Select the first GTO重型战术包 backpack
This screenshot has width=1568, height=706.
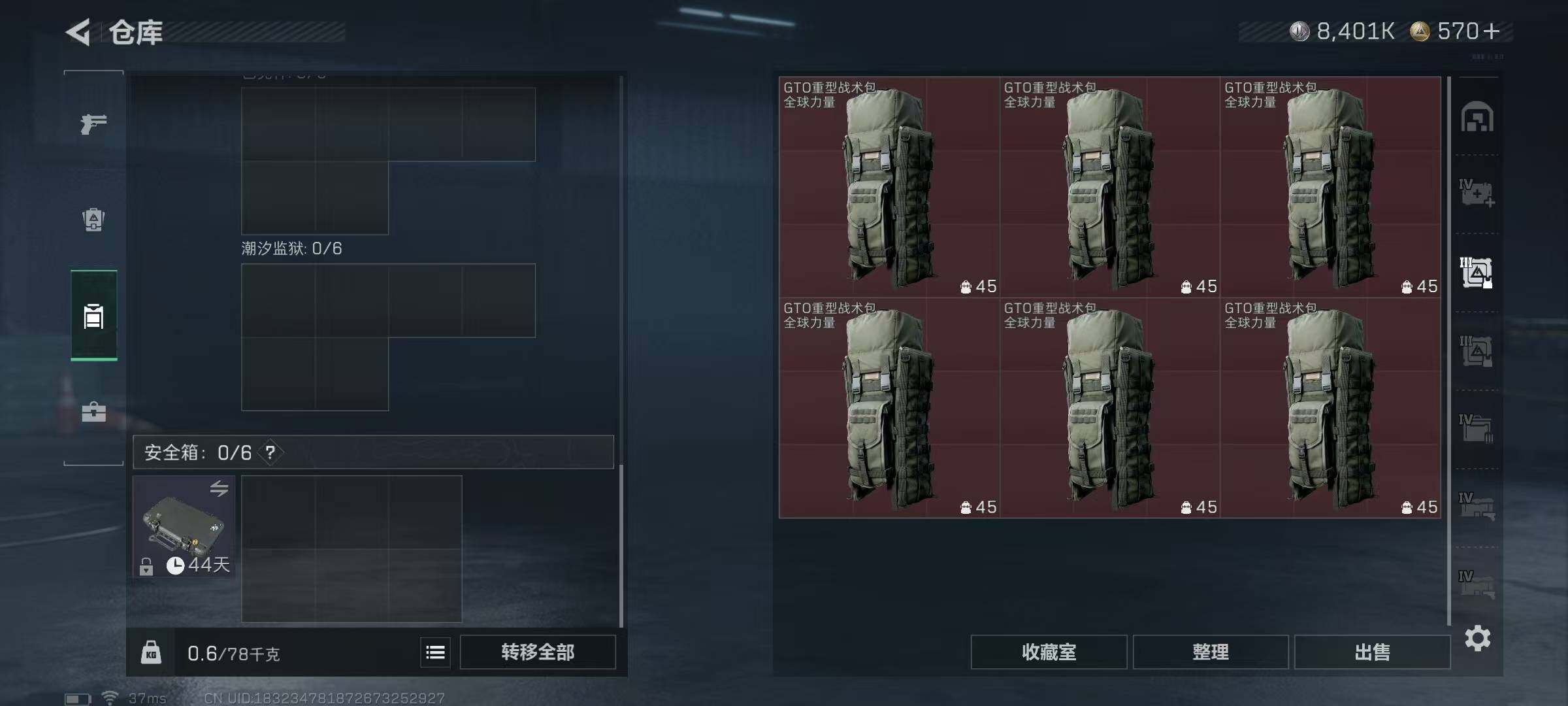pos(889,187)
